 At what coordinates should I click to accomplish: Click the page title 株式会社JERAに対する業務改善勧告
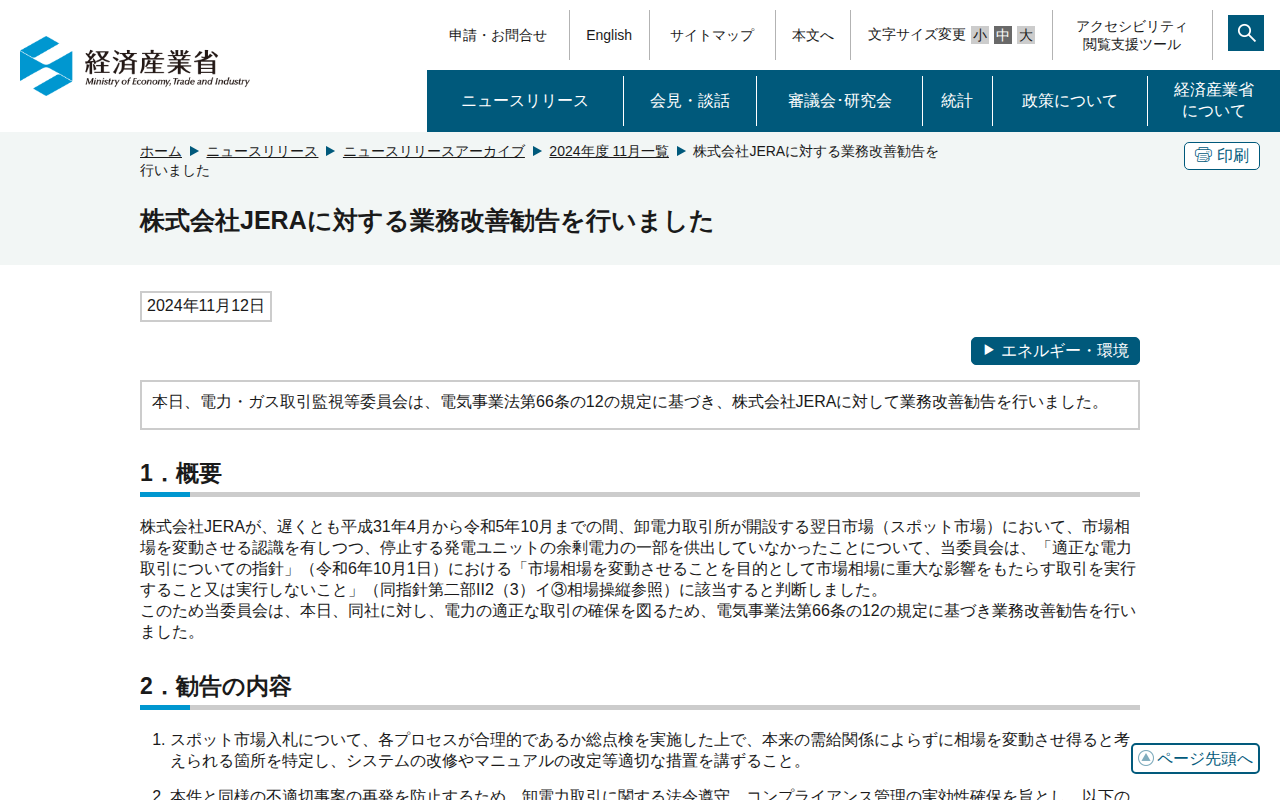[x=427, y=221]
